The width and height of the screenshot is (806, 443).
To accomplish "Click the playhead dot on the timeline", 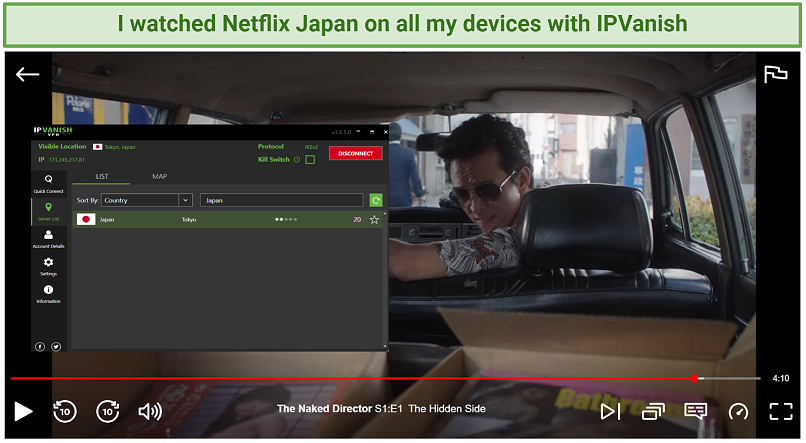I will 694,378.
